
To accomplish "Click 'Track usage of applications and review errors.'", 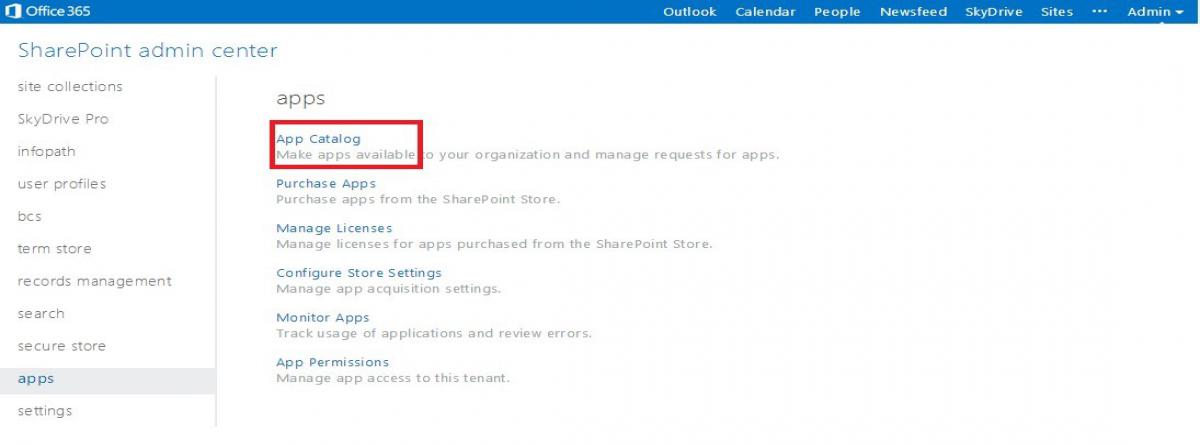I will (x=434, y=333).
